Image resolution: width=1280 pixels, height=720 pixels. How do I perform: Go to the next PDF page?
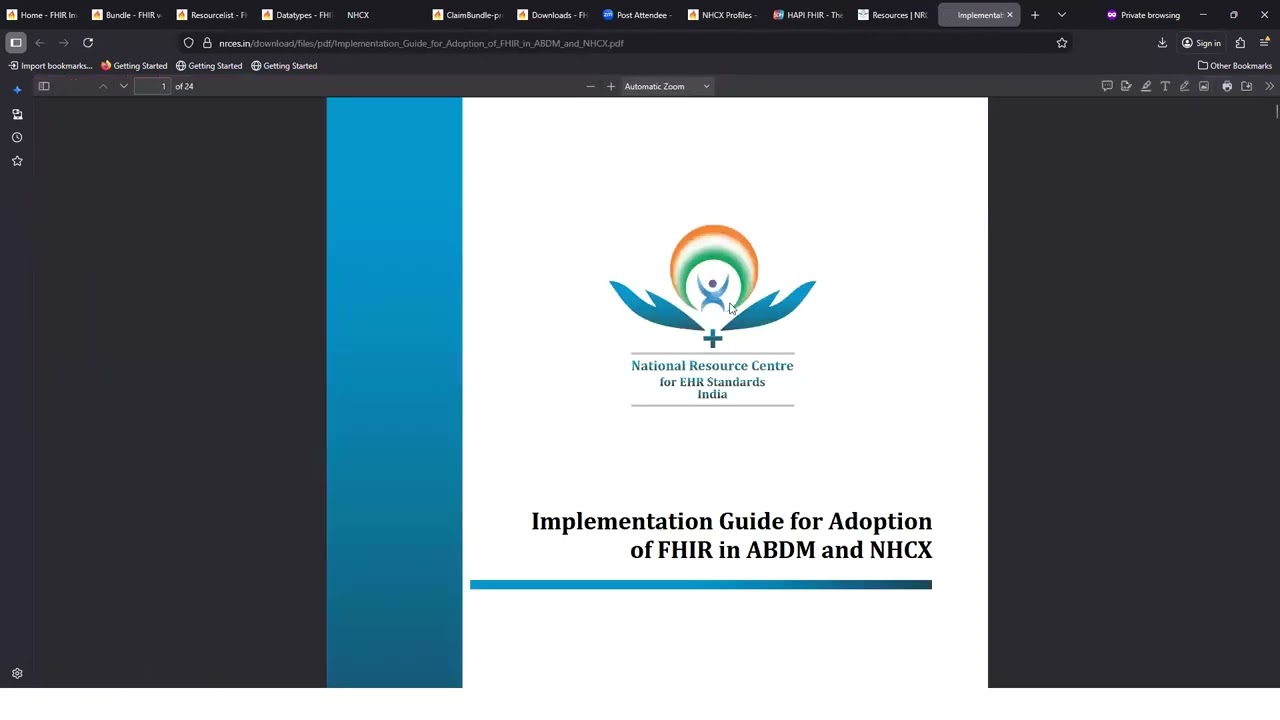[x=124, y=86]
